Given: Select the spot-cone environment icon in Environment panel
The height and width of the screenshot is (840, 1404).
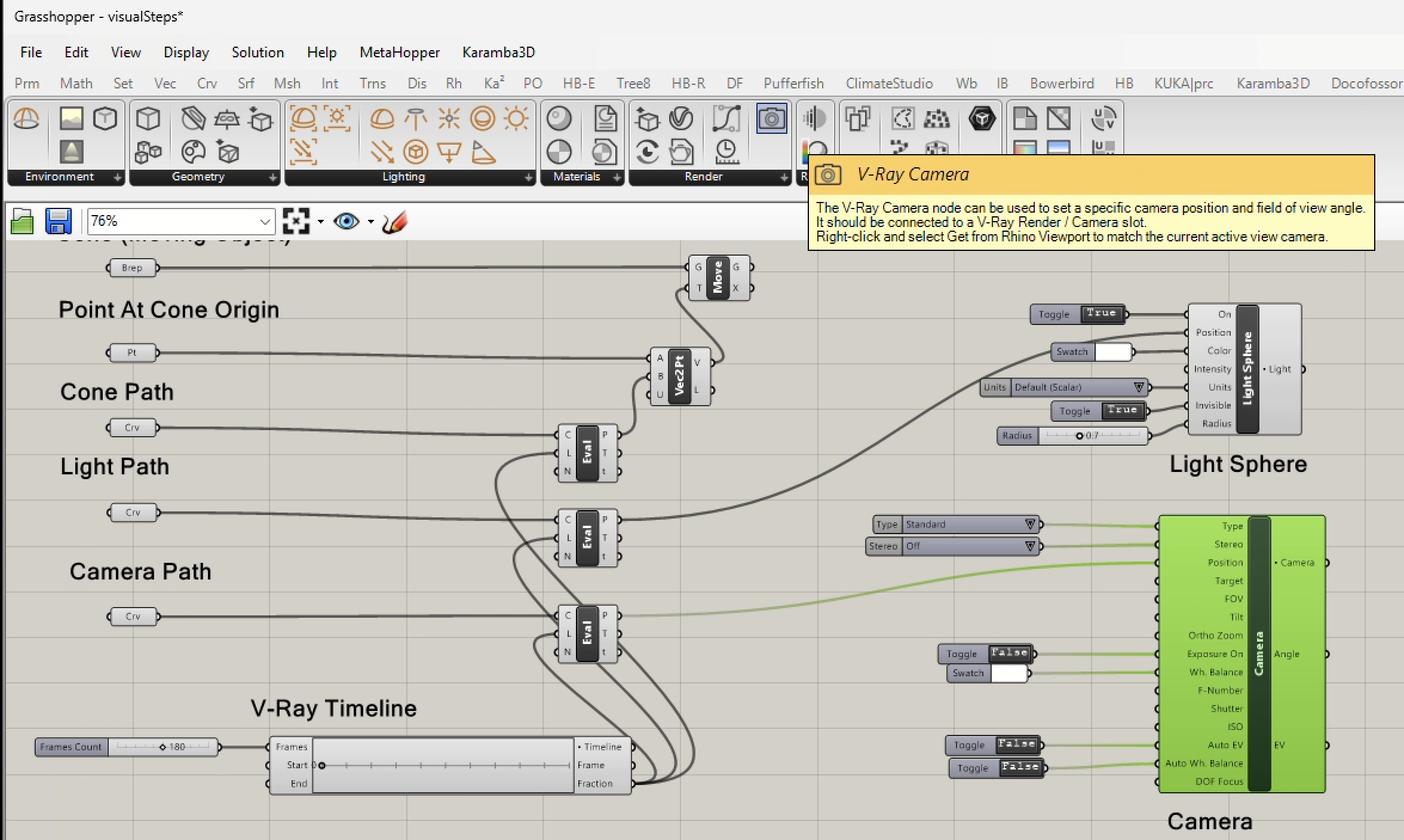Looking at the screenshot, I should tap(71, 151).
